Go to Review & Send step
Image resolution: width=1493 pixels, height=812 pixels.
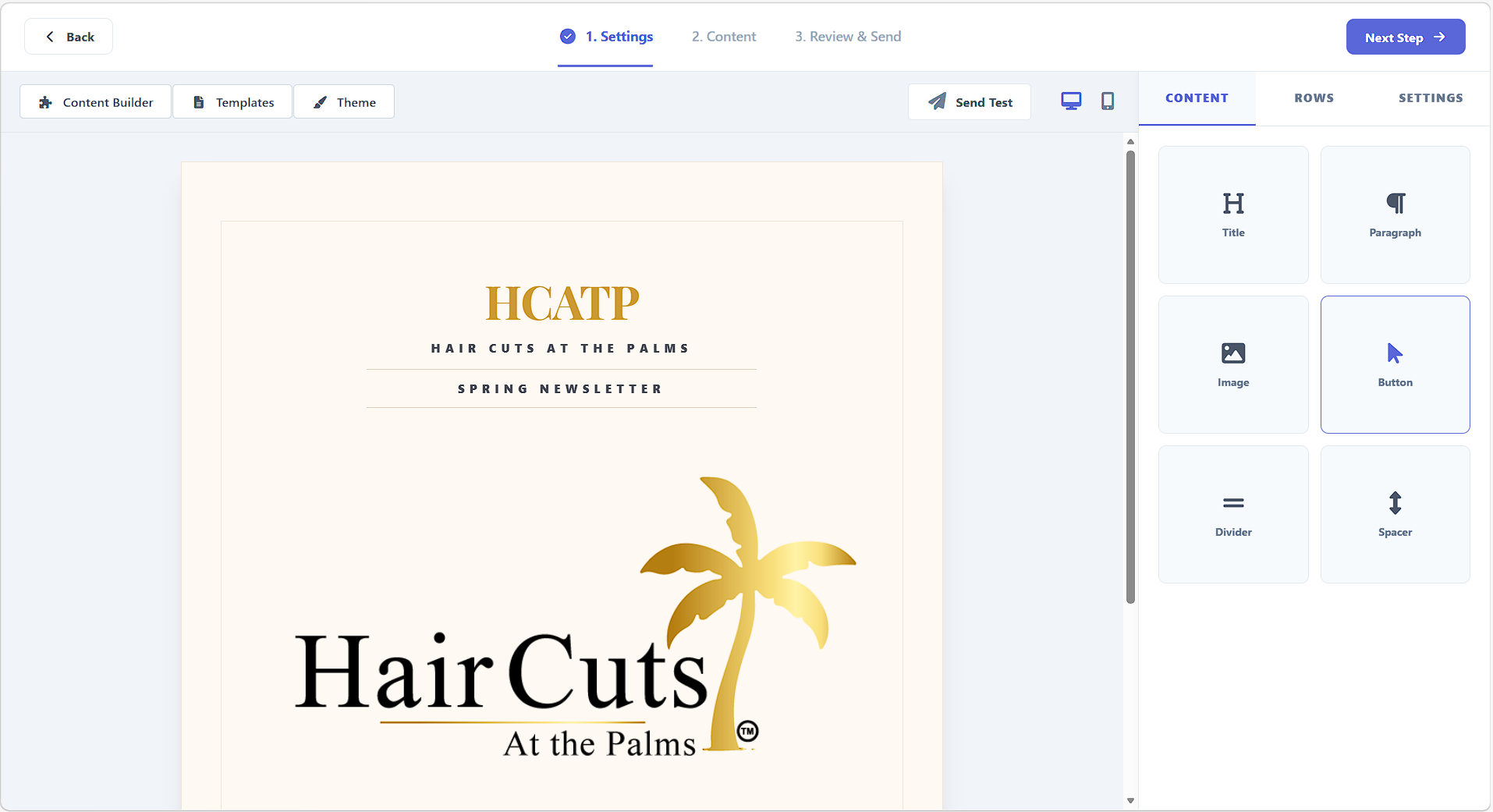847,36
